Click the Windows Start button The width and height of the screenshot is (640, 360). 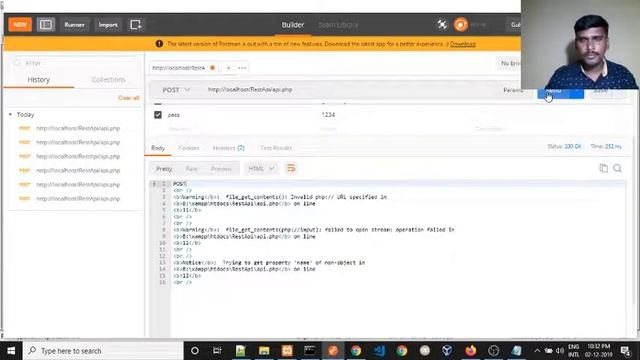pos(11,351)
